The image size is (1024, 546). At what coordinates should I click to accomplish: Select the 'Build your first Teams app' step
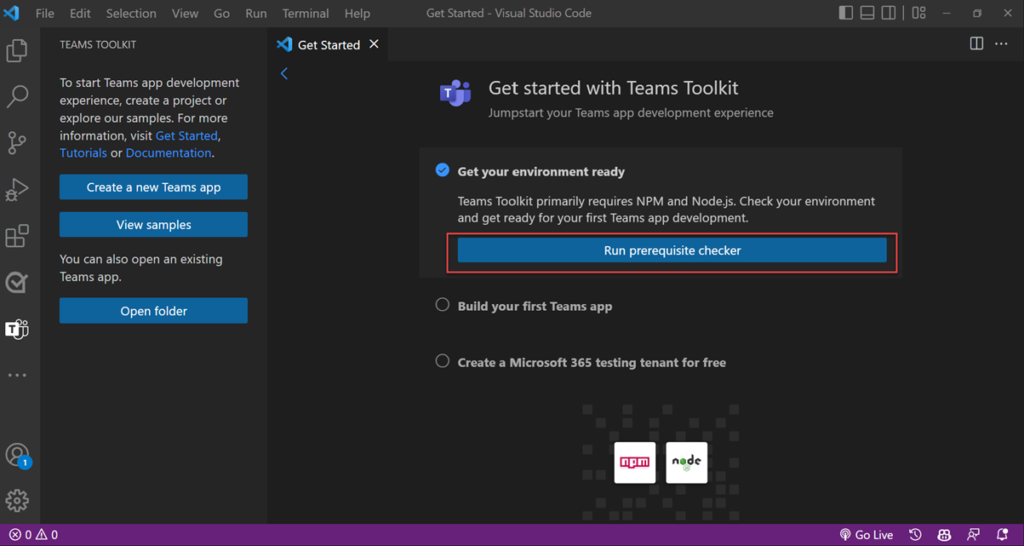pos(534,306)
